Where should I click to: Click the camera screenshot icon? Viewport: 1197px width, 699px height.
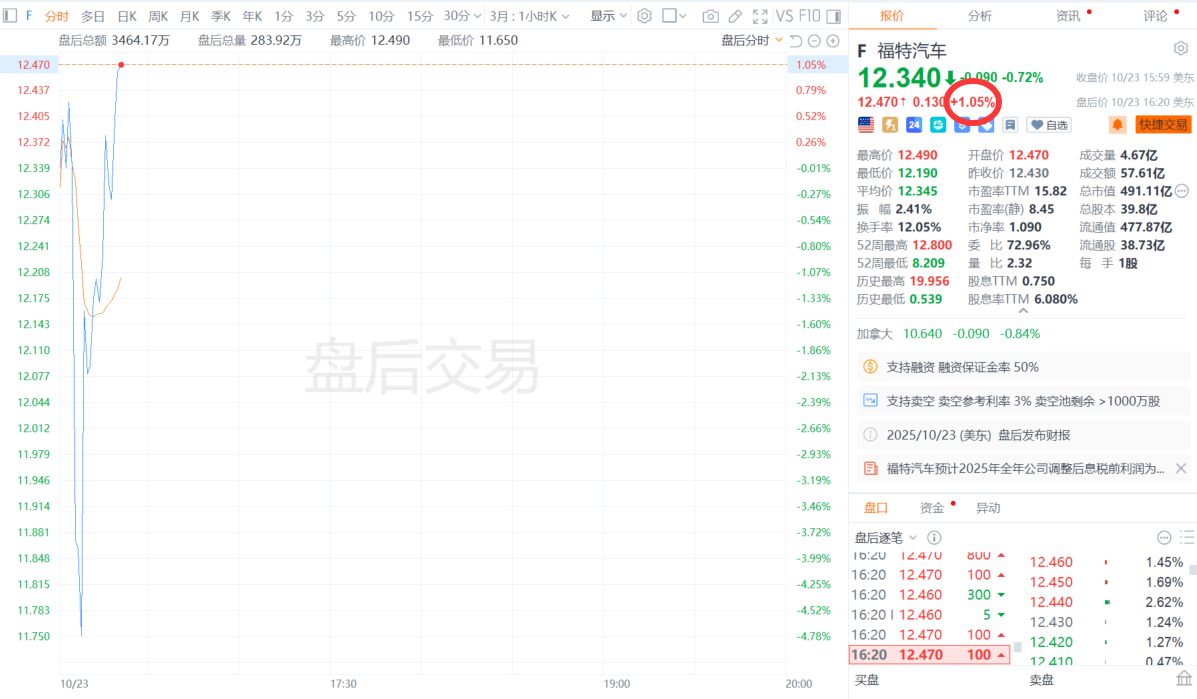click(710, 16)
